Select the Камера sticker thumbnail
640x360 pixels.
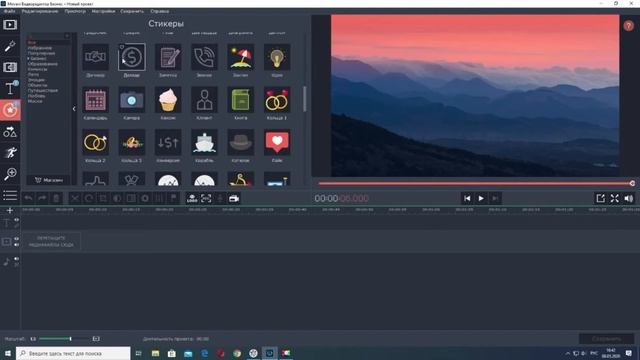pos(131,100)
